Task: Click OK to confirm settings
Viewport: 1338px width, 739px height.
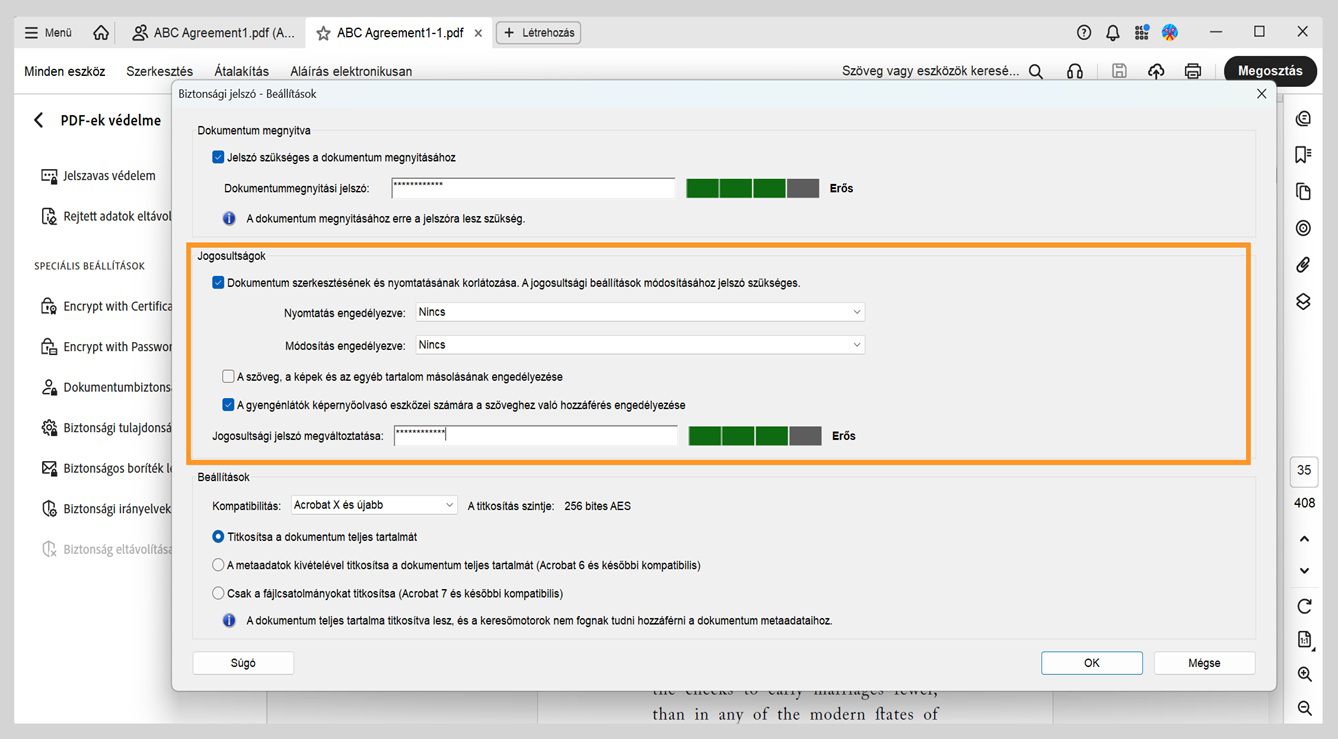Action: tap(1092, 663)
